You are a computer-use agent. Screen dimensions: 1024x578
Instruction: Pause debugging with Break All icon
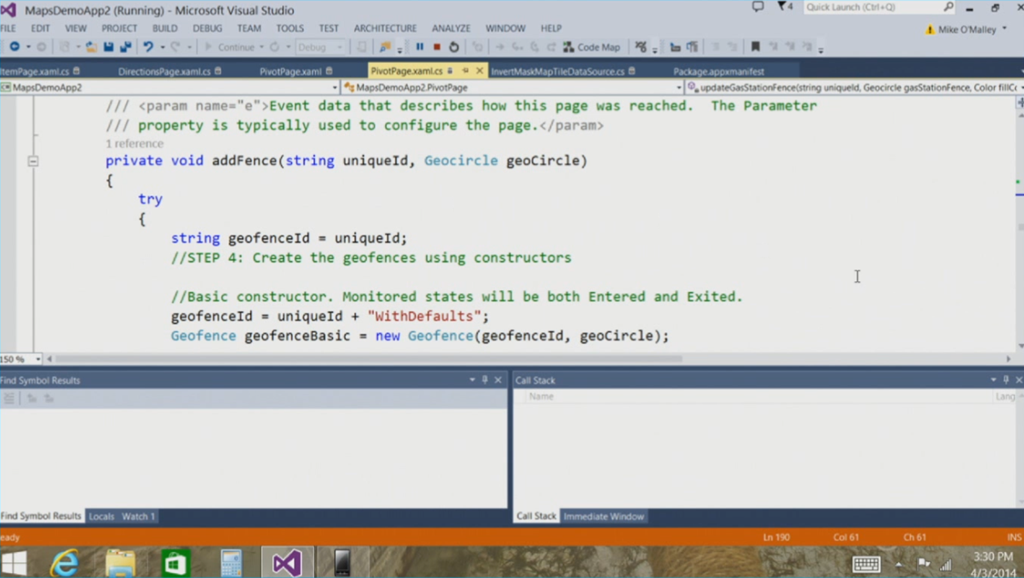(420, 47)
